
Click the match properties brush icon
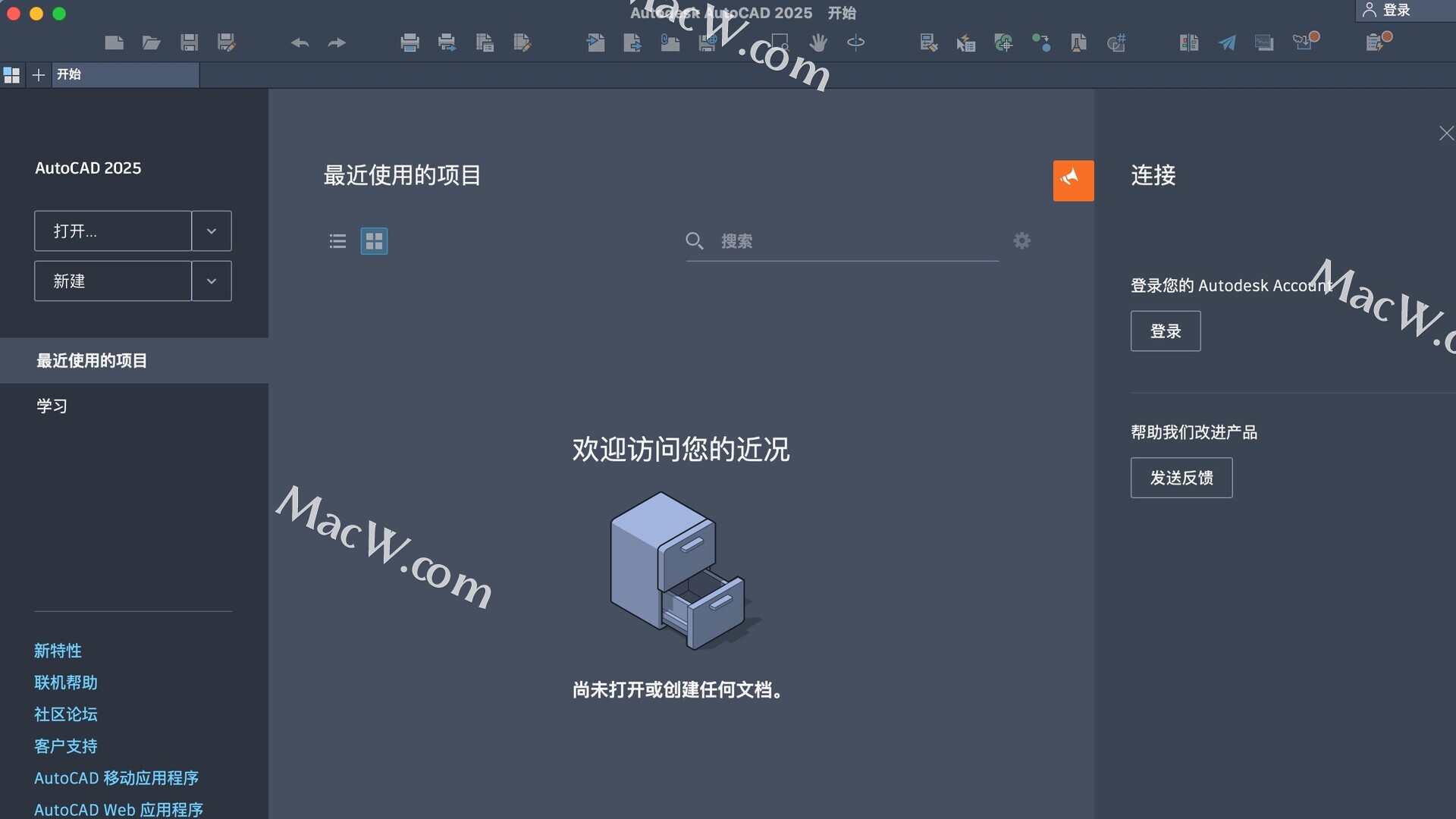coord(929,42)
